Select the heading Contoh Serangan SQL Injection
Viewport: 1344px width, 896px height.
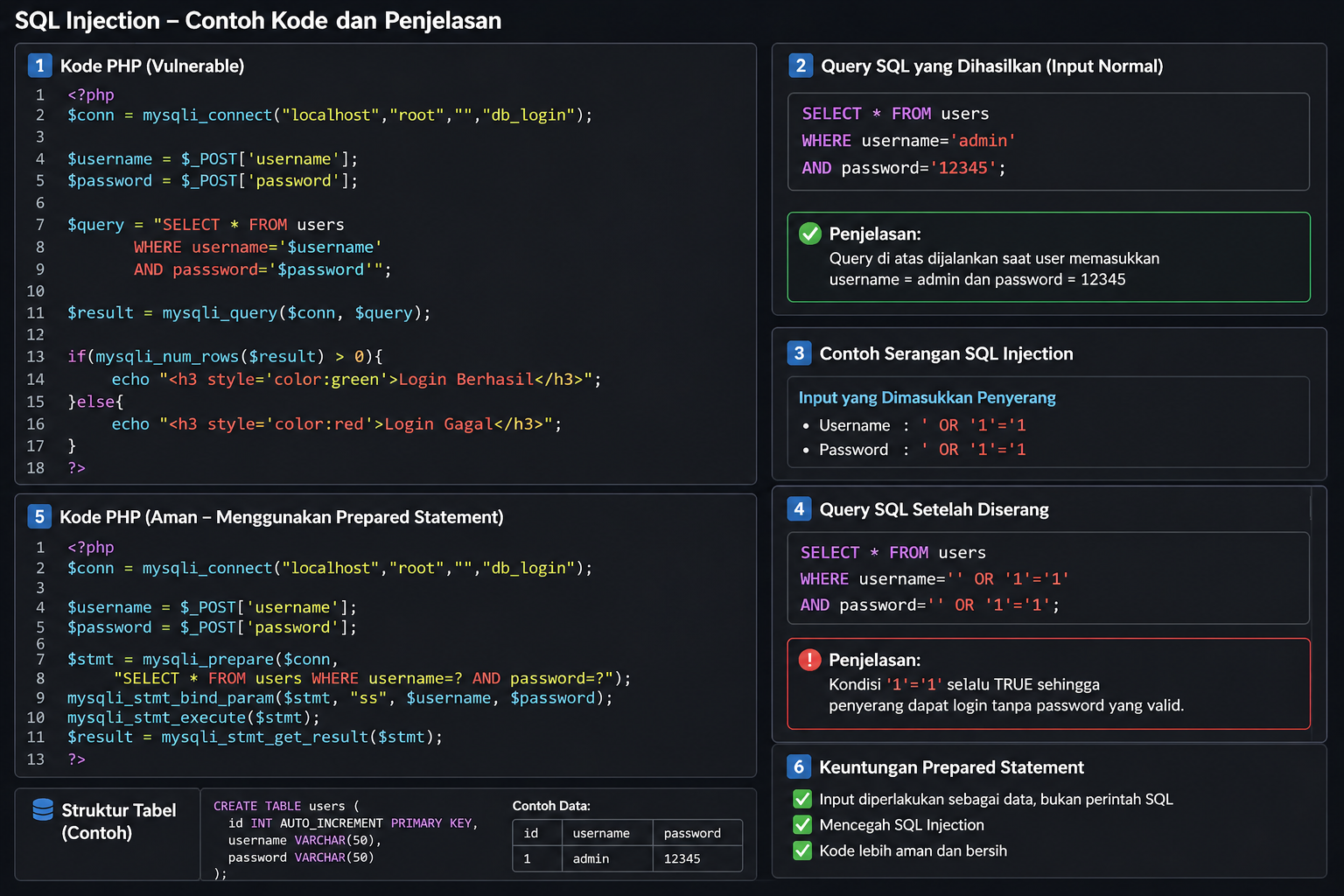[946, 353]
